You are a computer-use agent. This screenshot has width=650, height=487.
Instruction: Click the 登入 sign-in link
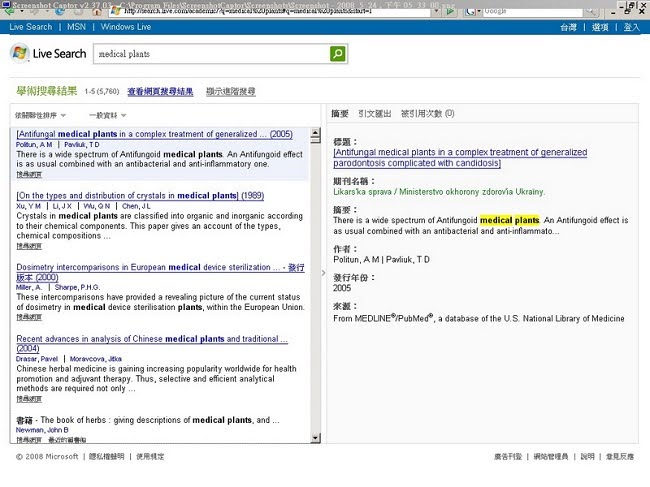(631, 27)
